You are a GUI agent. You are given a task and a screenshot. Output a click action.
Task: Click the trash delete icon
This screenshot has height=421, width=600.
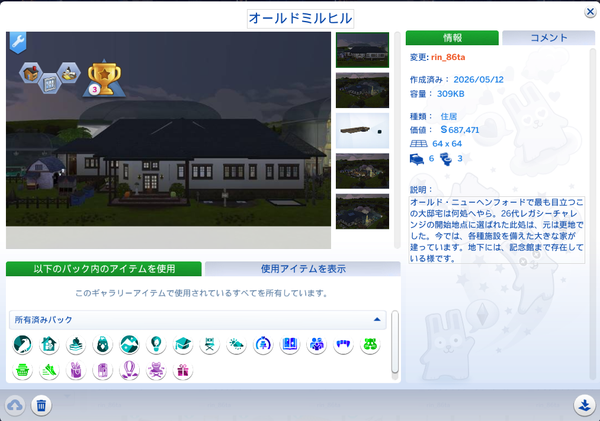pos(41,405)
